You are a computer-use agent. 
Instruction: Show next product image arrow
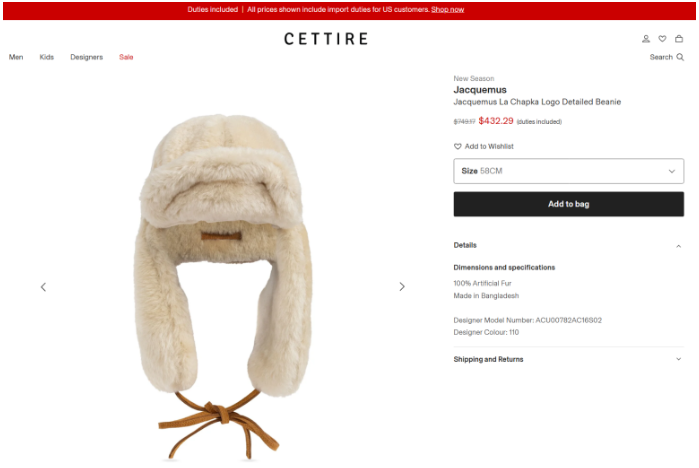tap(402, 287)
